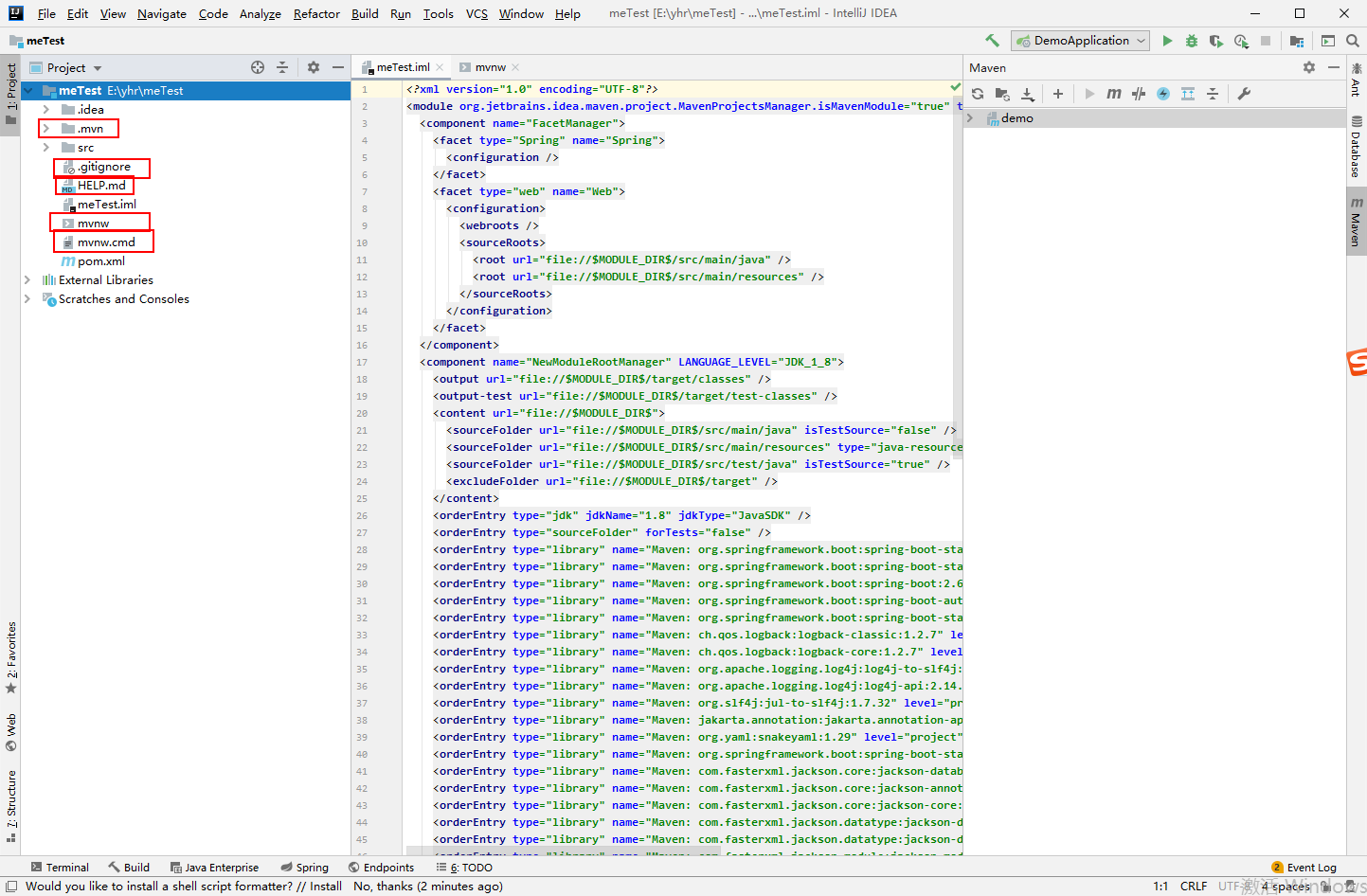Screen dimensions: 1367x896
Task: Click the 1:1 caret position indicator
Action: pyautogui.click(x=1160, y=887)
